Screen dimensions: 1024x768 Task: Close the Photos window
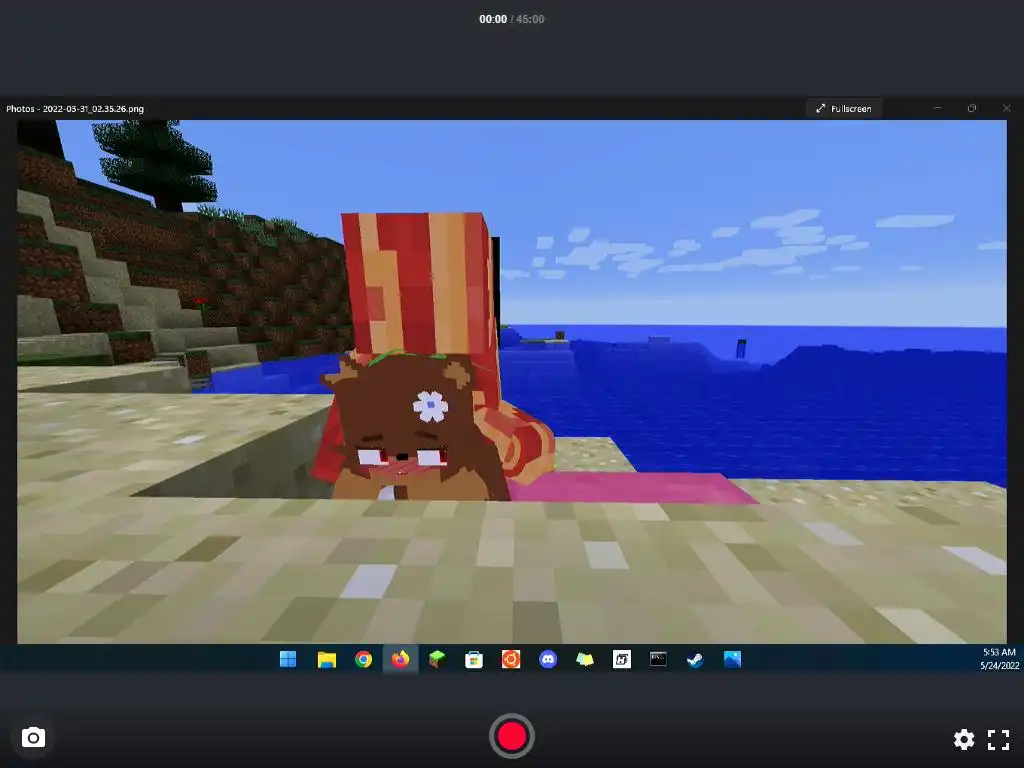(1006, 108)
